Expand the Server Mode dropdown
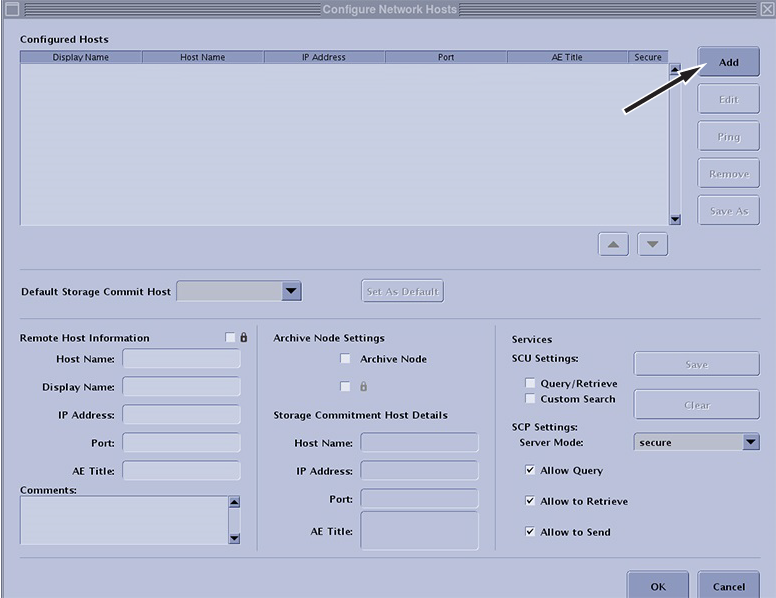This screenshot has width=776, height=598. [750, 442]
